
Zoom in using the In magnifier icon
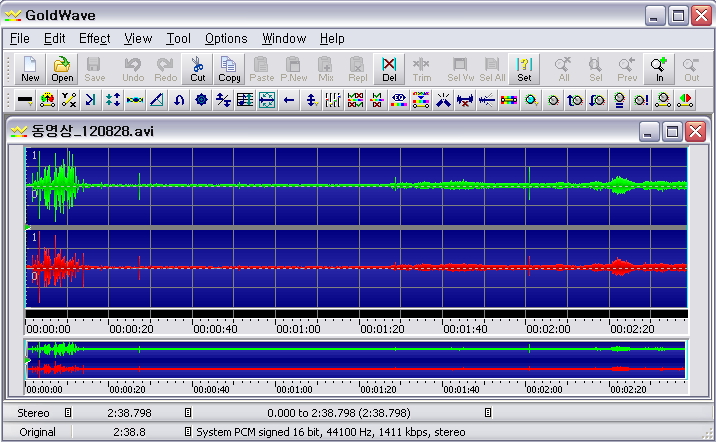(x=659, y=68)
